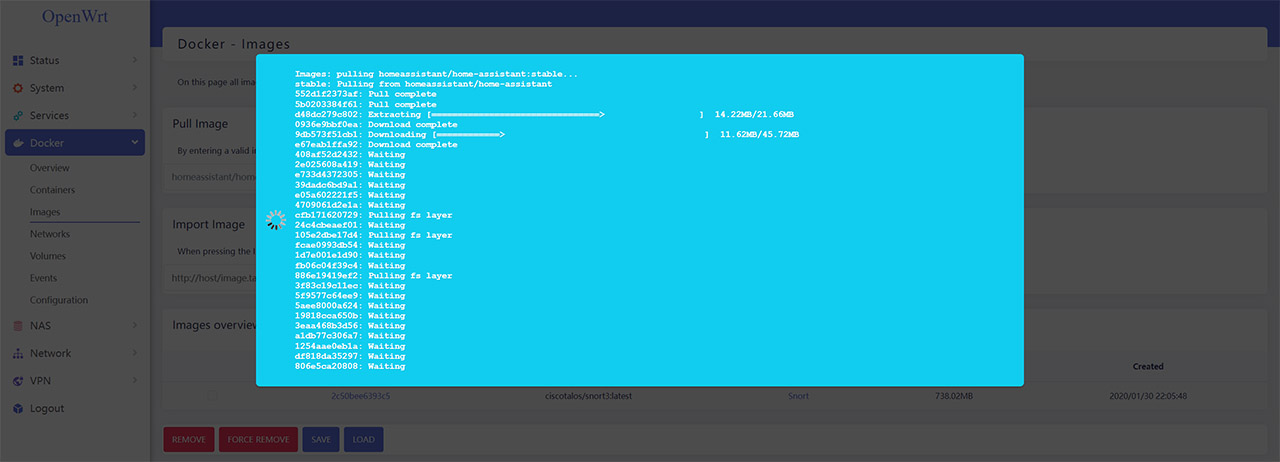Click log line '5b0203384f61: Pull complete'
Image resolution: width=1280 pixels, height=462 pixels.
click(365, 104)
